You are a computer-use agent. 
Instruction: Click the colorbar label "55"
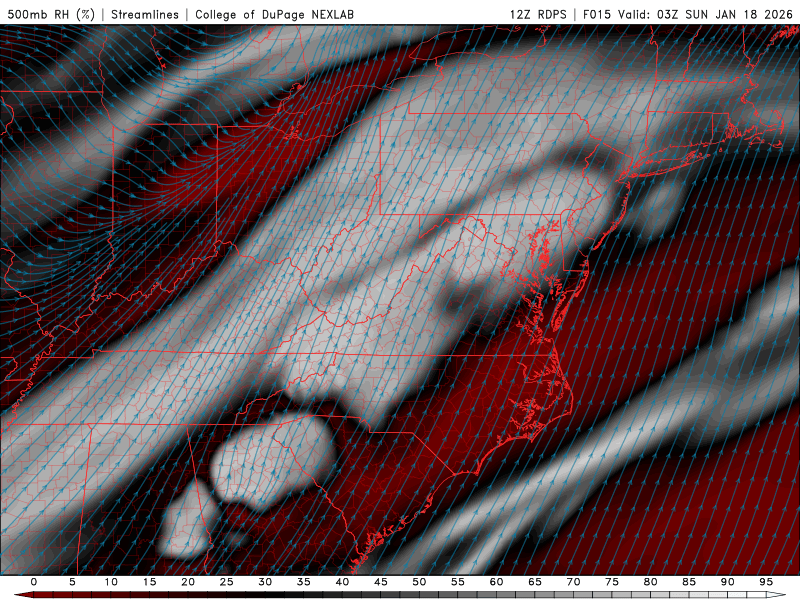(458, 582)
